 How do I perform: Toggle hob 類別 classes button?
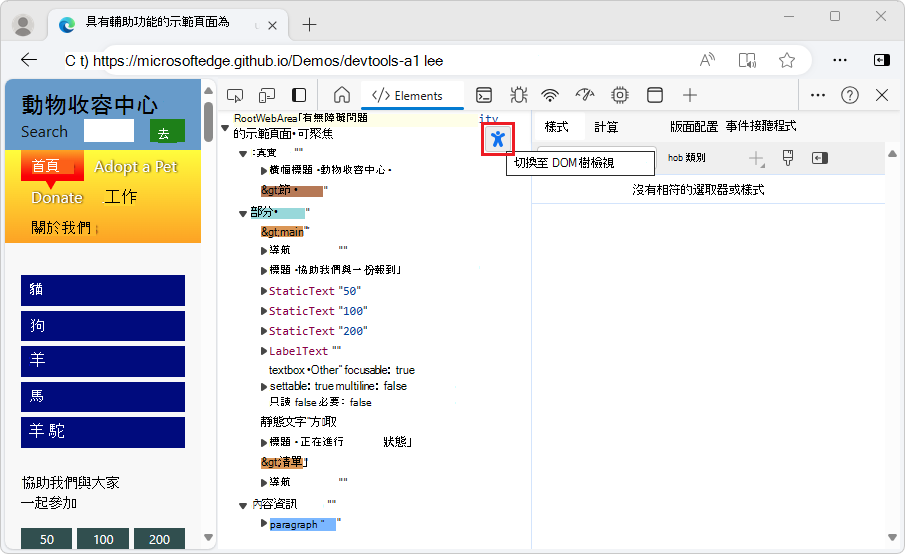(x=687, y=158)
